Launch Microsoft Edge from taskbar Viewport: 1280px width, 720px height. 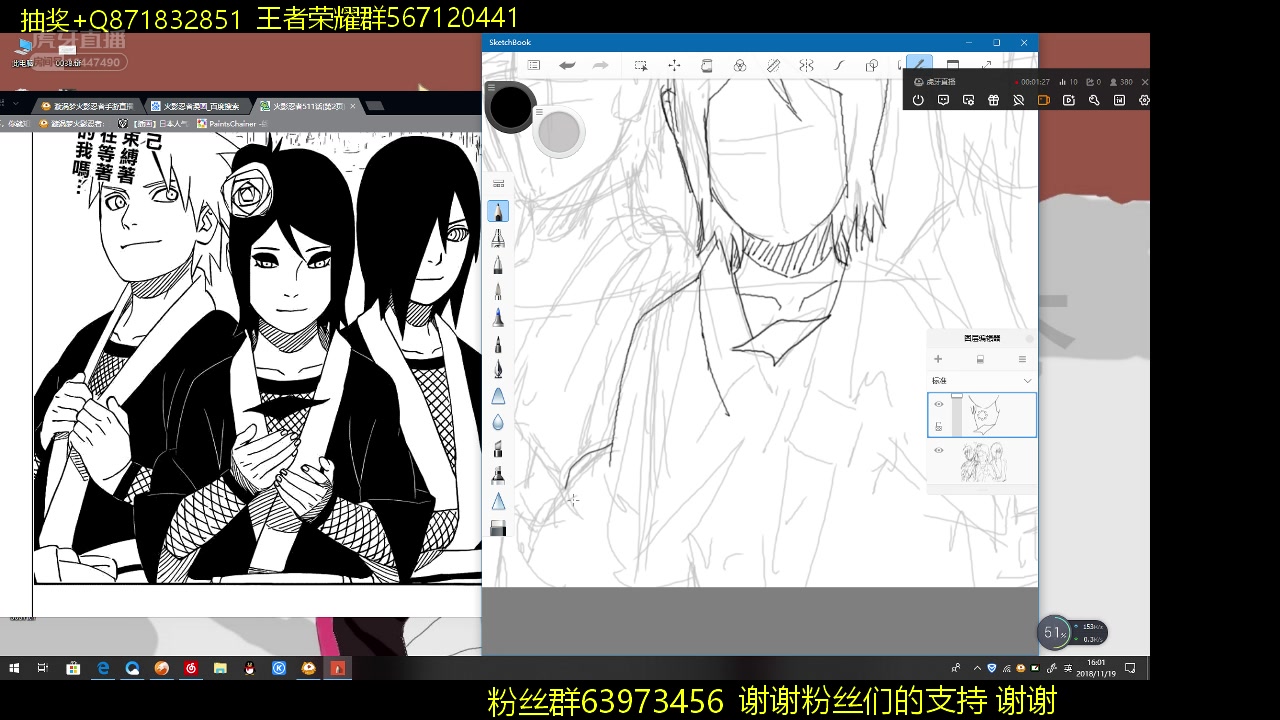[x=102, y=668]
